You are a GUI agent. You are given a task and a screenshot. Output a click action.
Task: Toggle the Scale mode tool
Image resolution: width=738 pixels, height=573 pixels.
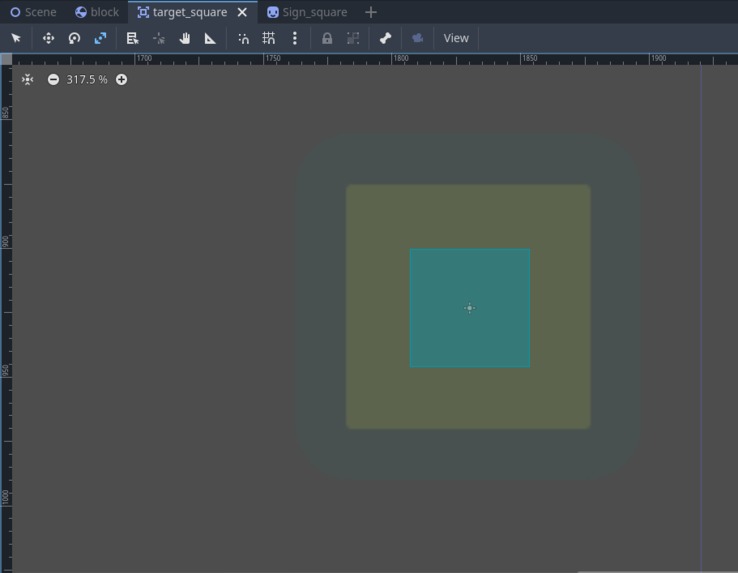coord(100,38)
